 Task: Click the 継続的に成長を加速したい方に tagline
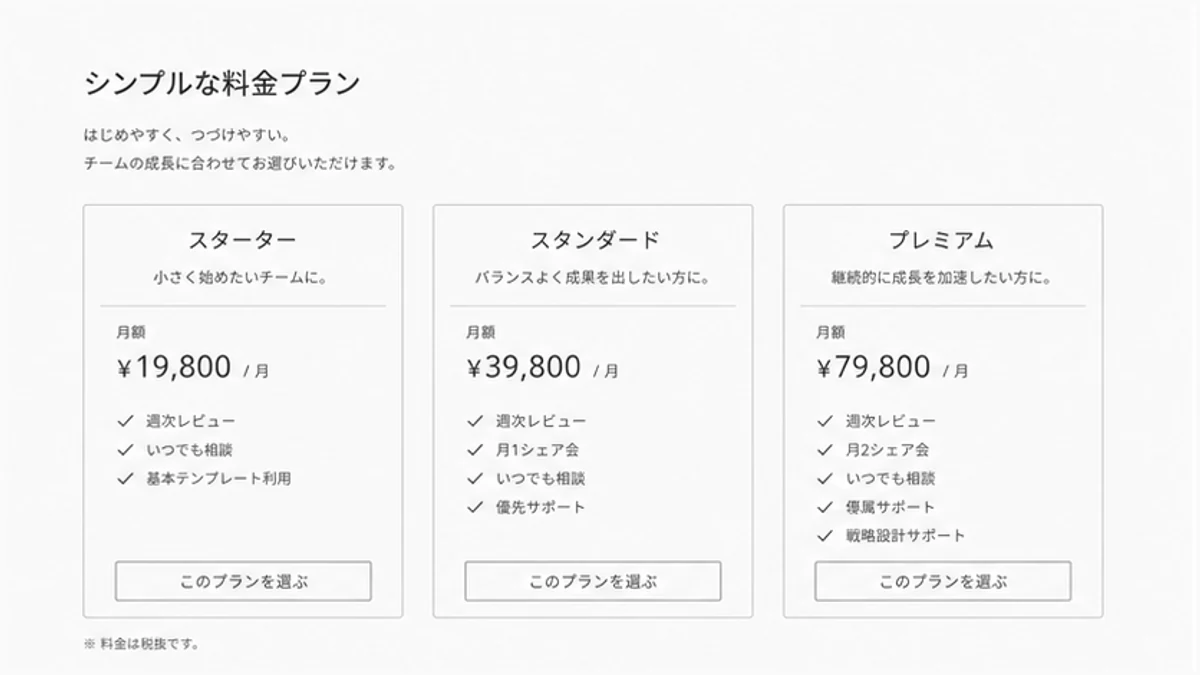coord(942,278)
